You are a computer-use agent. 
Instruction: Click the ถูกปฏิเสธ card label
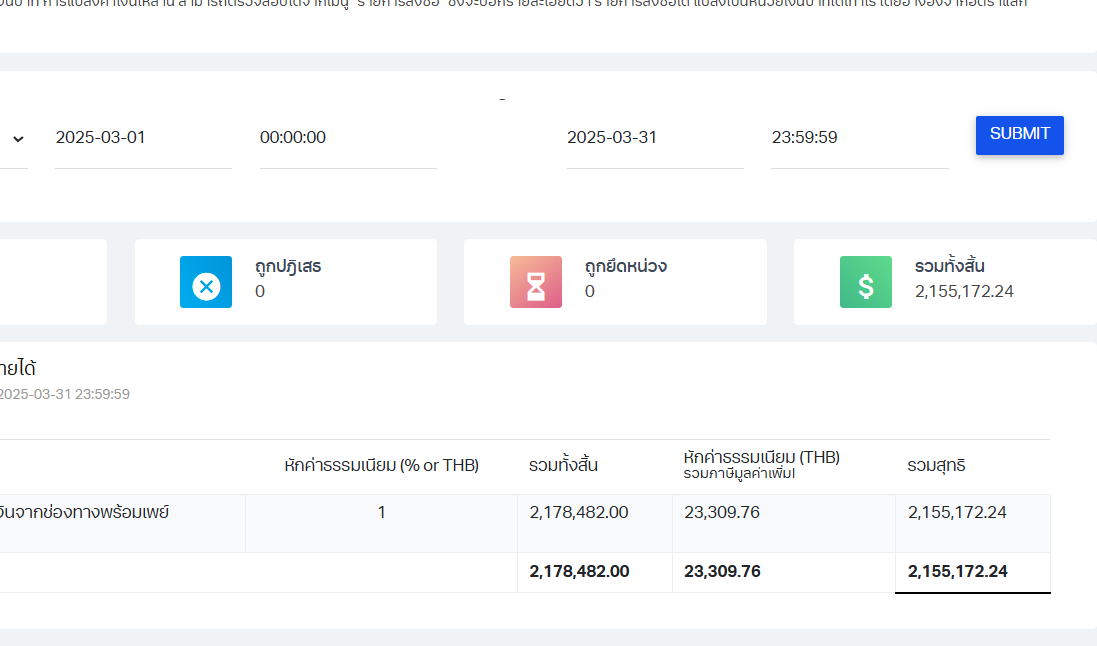point(288,267)
